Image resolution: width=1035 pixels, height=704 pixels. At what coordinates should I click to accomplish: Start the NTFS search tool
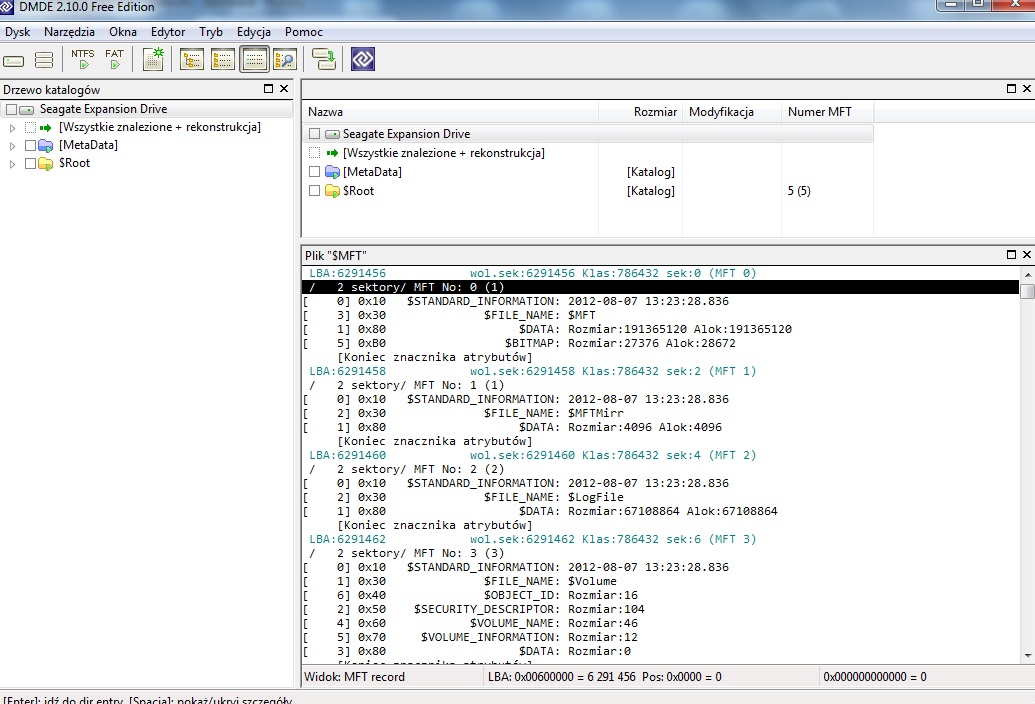click(83, 59)
